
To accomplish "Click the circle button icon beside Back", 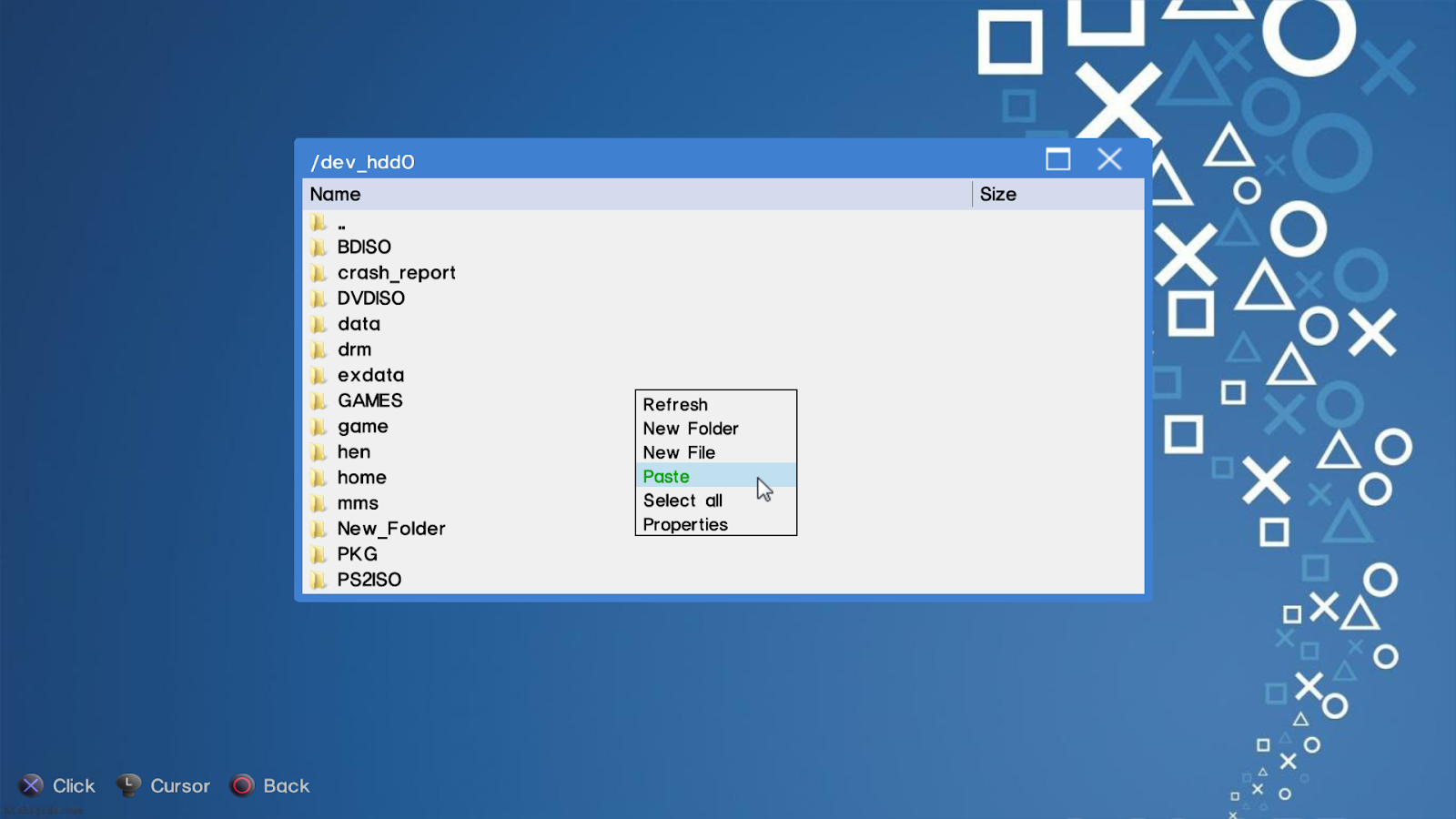I will click(242, 785).
